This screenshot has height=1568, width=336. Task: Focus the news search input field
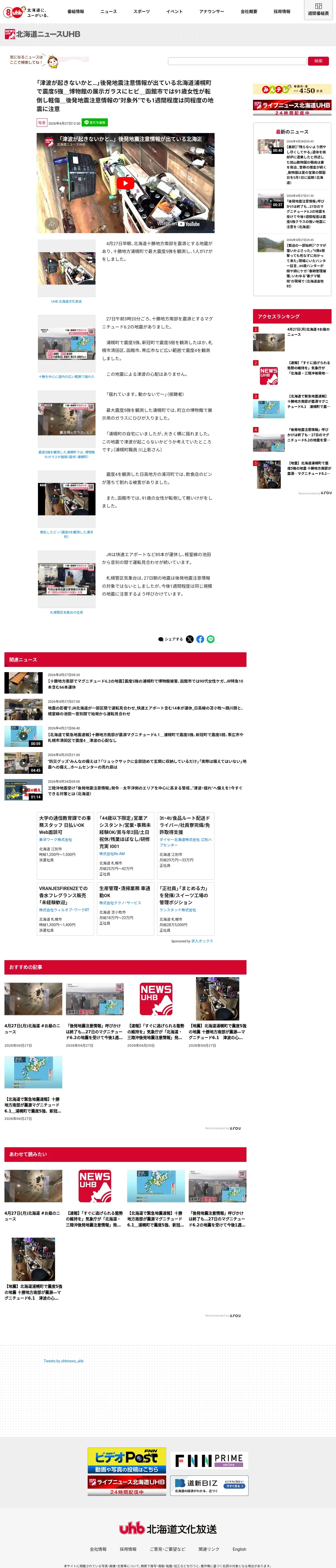[237, 61]
